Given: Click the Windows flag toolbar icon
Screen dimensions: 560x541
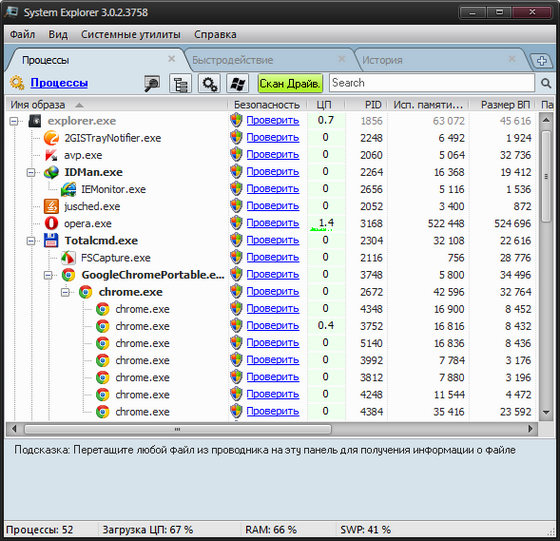Looking at the screenshot, I should [x=238, y=84].
